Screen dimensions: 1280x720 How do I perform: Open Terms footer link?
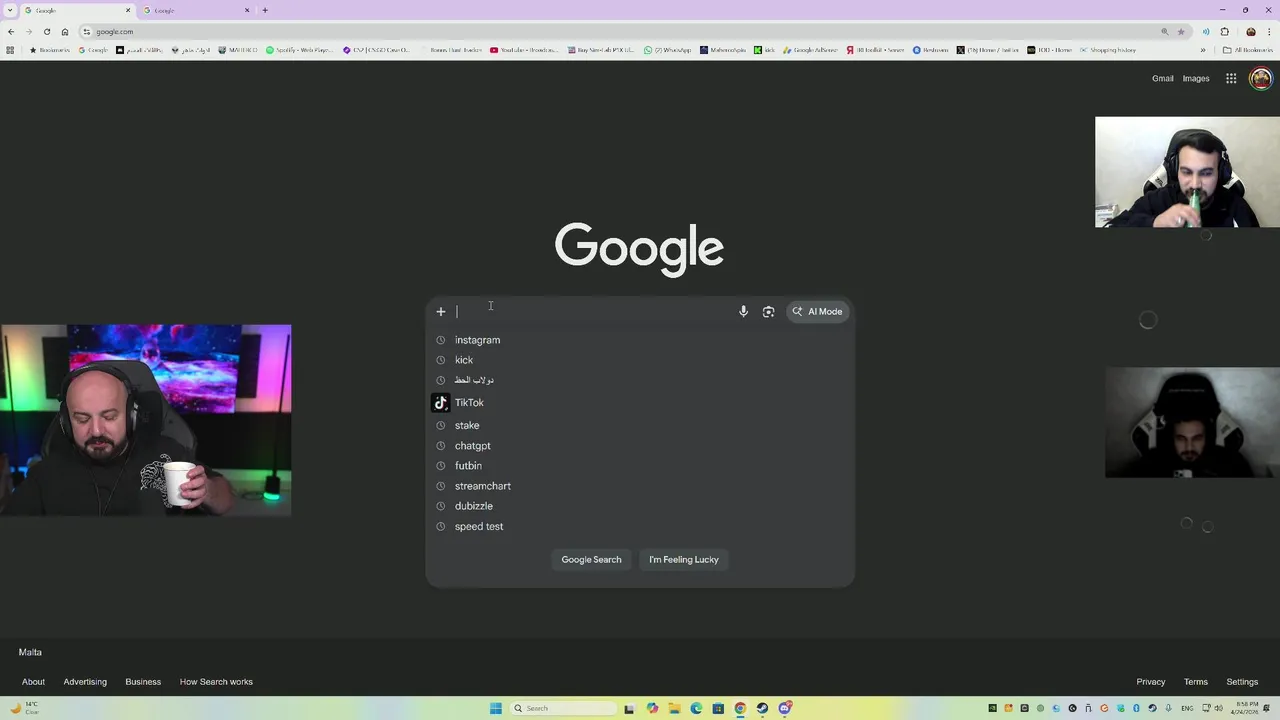click(1196, 682)
